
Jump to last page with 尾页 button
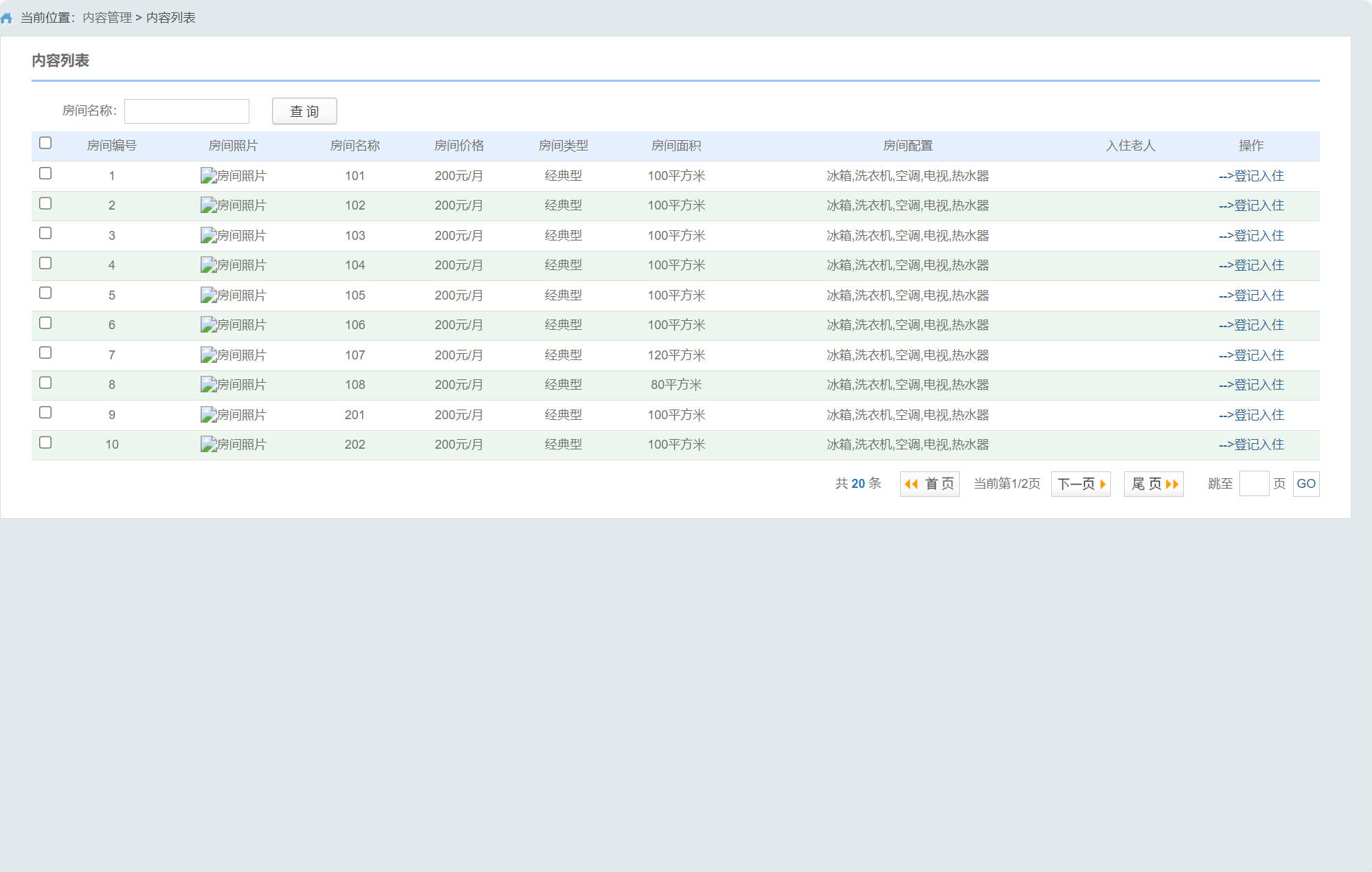tap(1154, 484)
